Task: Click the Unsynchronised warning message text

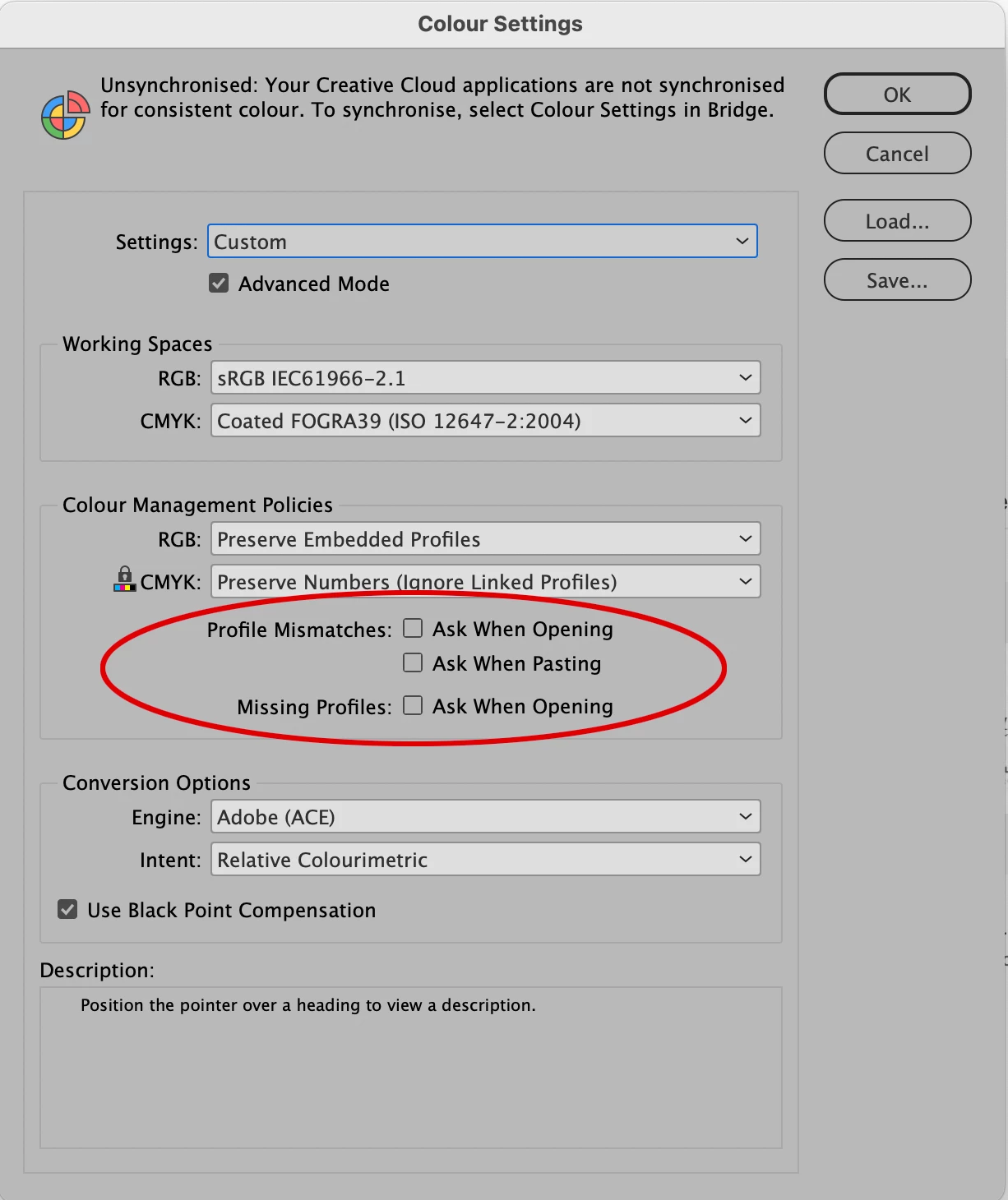Action: tap(442, 97)
